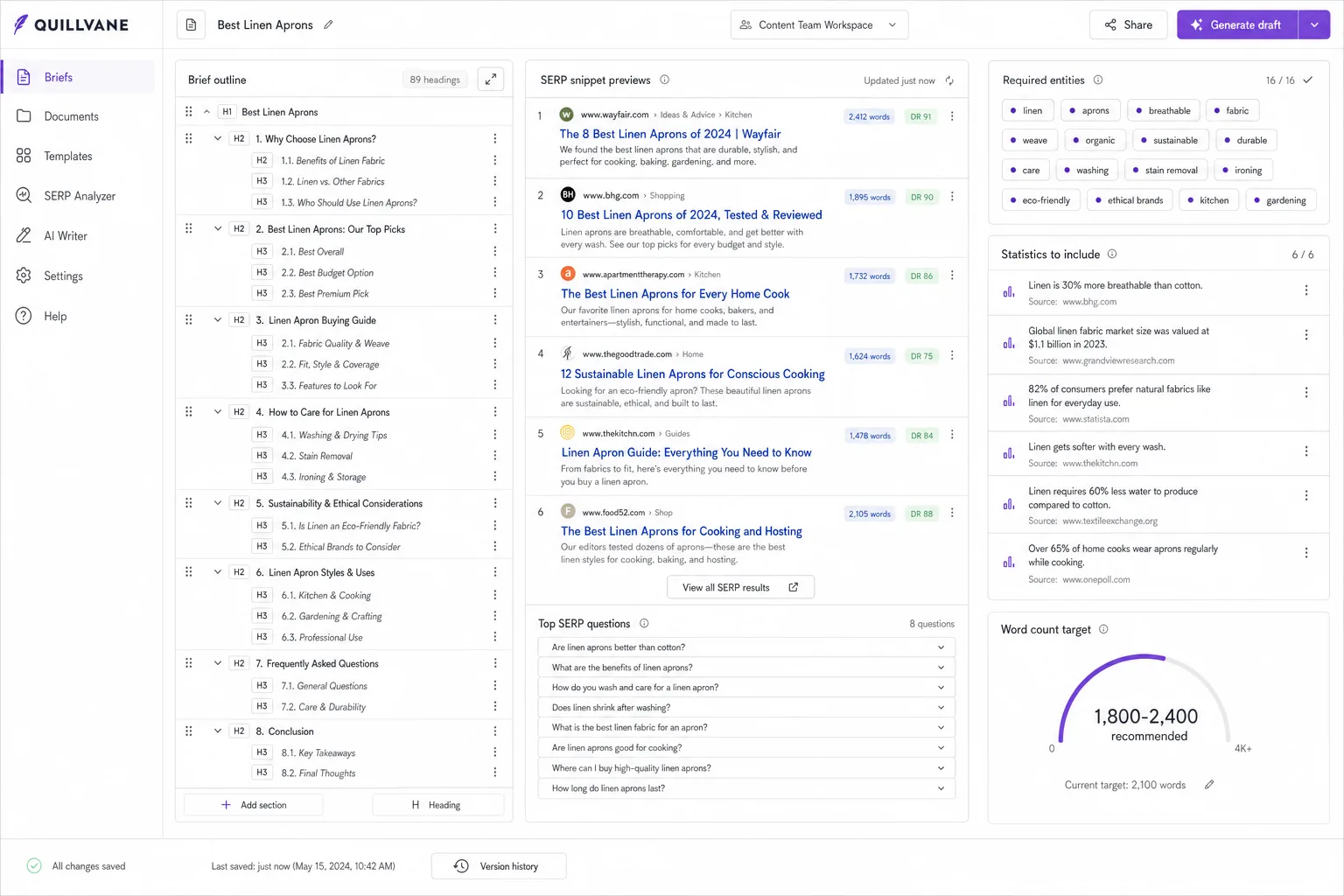Collapse '2. Best Linen Aprons: Our Top Picks' section
The height and width of the screenshot is (896, 1344).
(x=218, y=229)
